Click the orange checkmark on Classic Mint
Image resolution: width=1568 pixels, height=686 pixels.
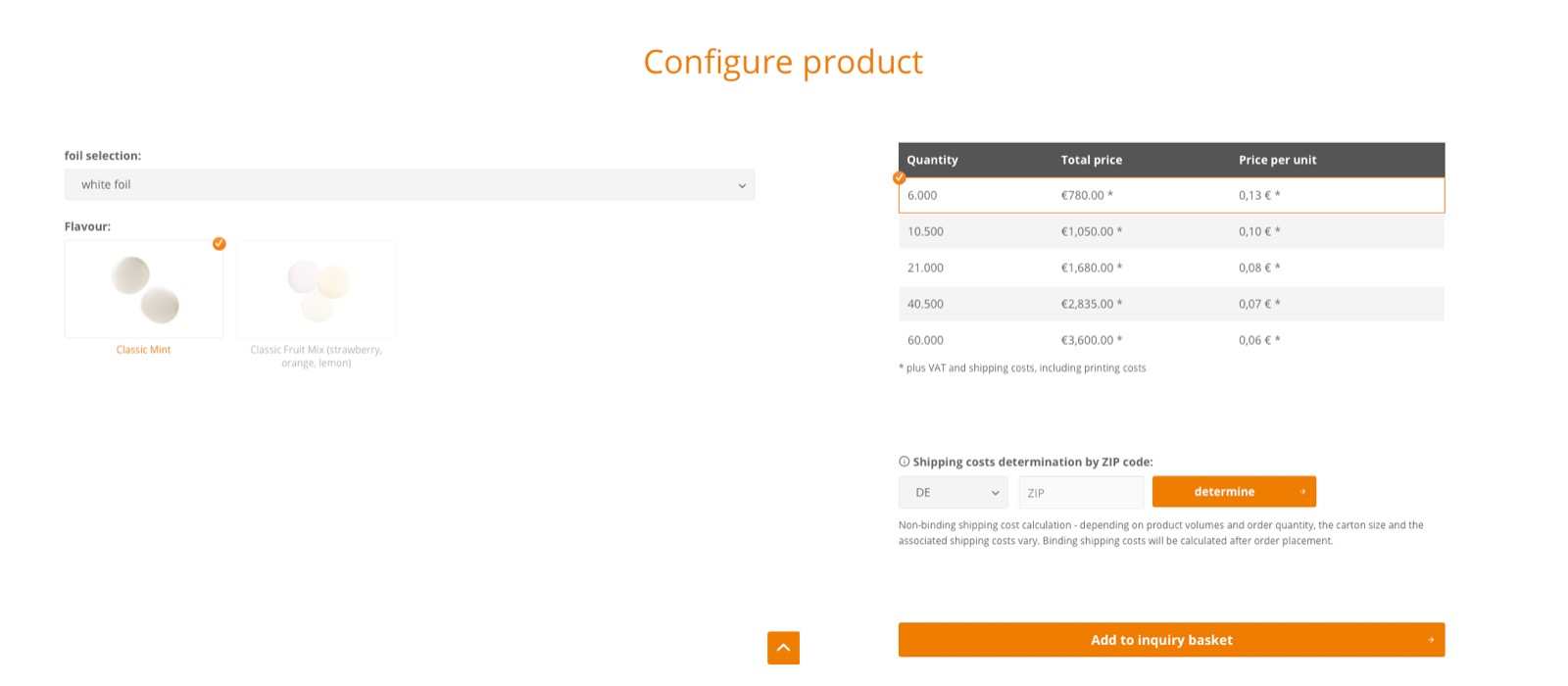pos(220,243)
